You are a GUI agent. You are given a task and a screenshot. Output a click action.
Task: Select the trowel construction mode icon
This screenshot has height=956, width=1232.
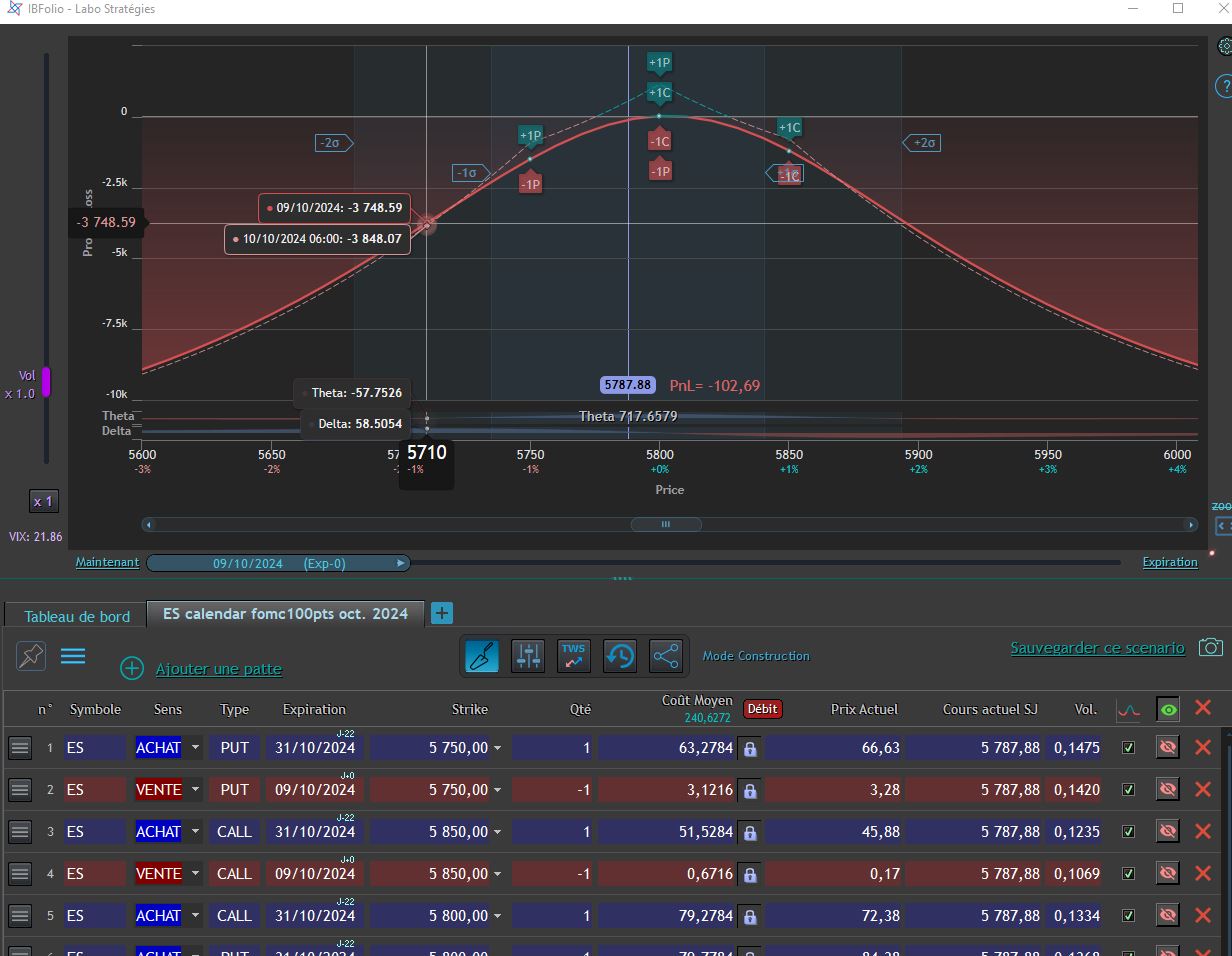(x=483, y=656)
